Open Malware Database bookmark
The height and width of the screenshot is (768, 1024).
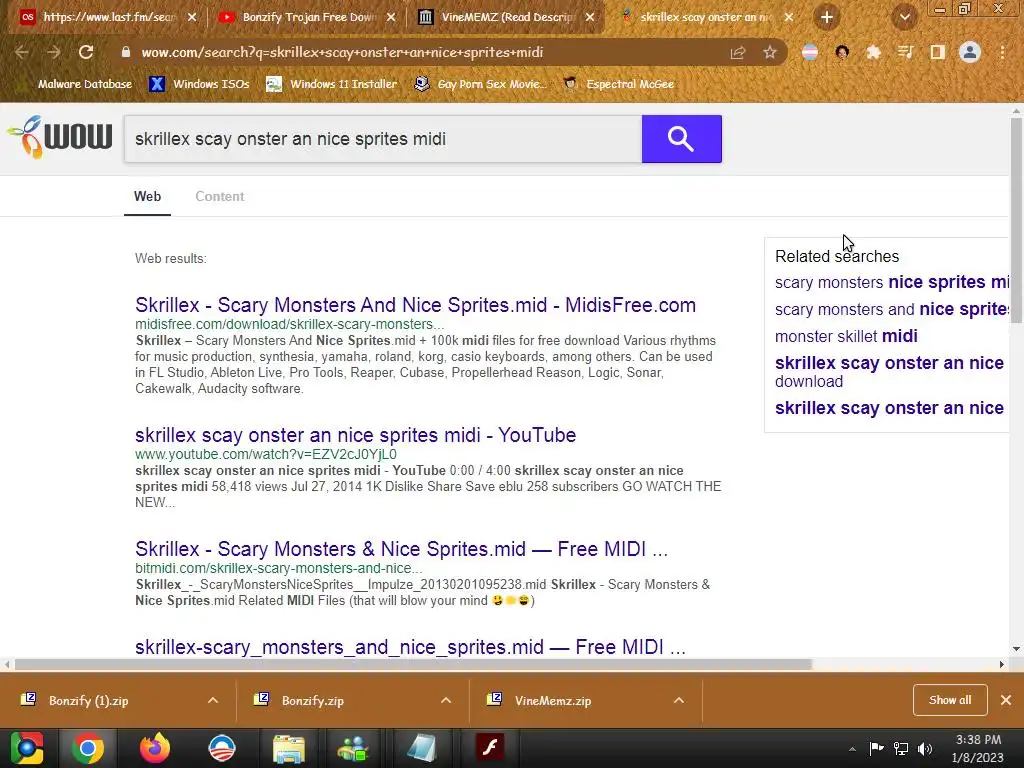click(76, 84)
